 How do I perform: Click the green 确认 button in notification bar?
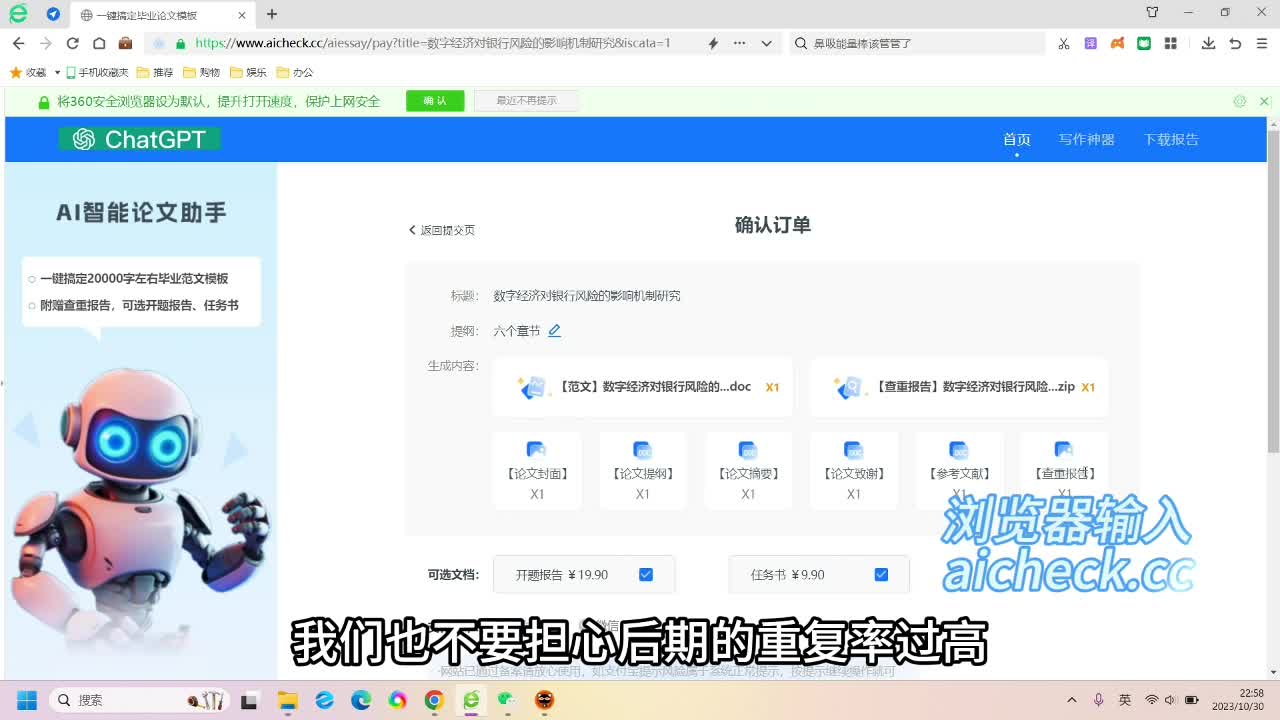[x=435, y=101]
